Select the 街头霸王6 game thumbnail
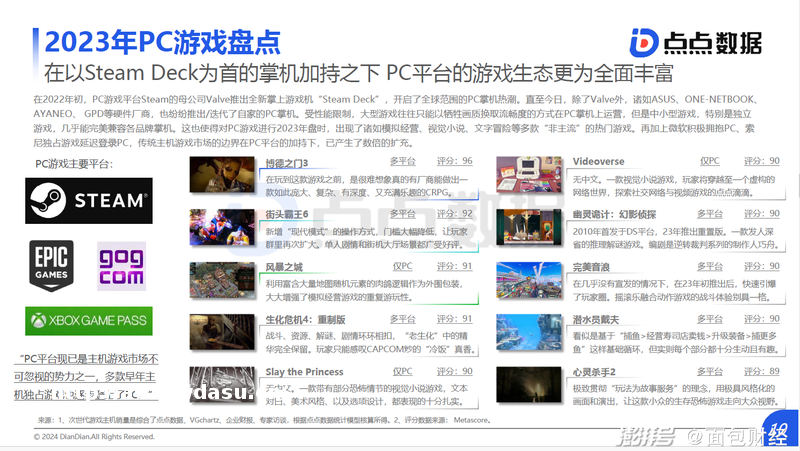This screenshot has height=451, width=800. [x=223, y=229]
